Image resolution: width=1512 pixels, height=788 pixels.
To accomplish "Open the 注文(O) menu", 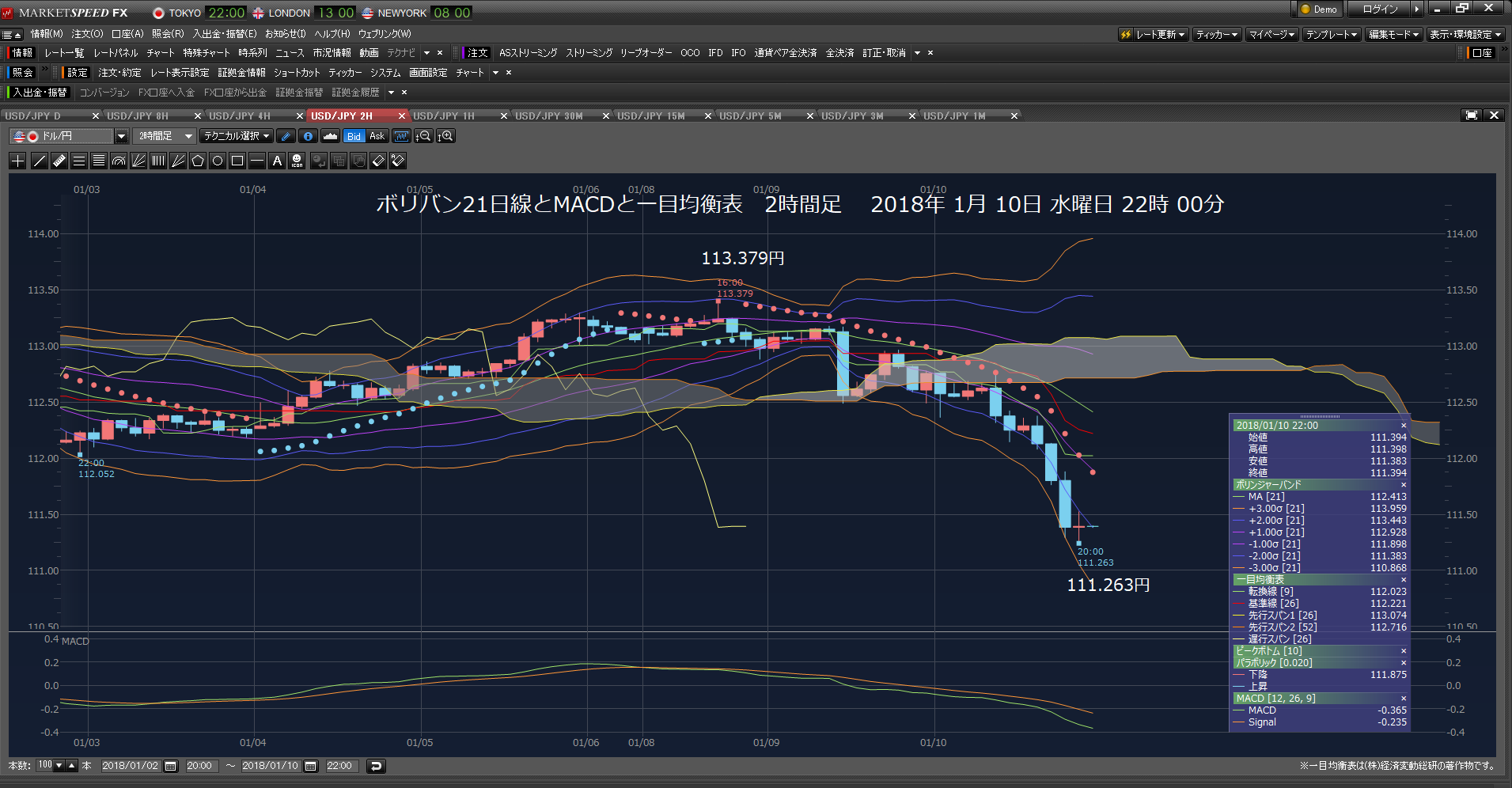I will tap(87, 34).
